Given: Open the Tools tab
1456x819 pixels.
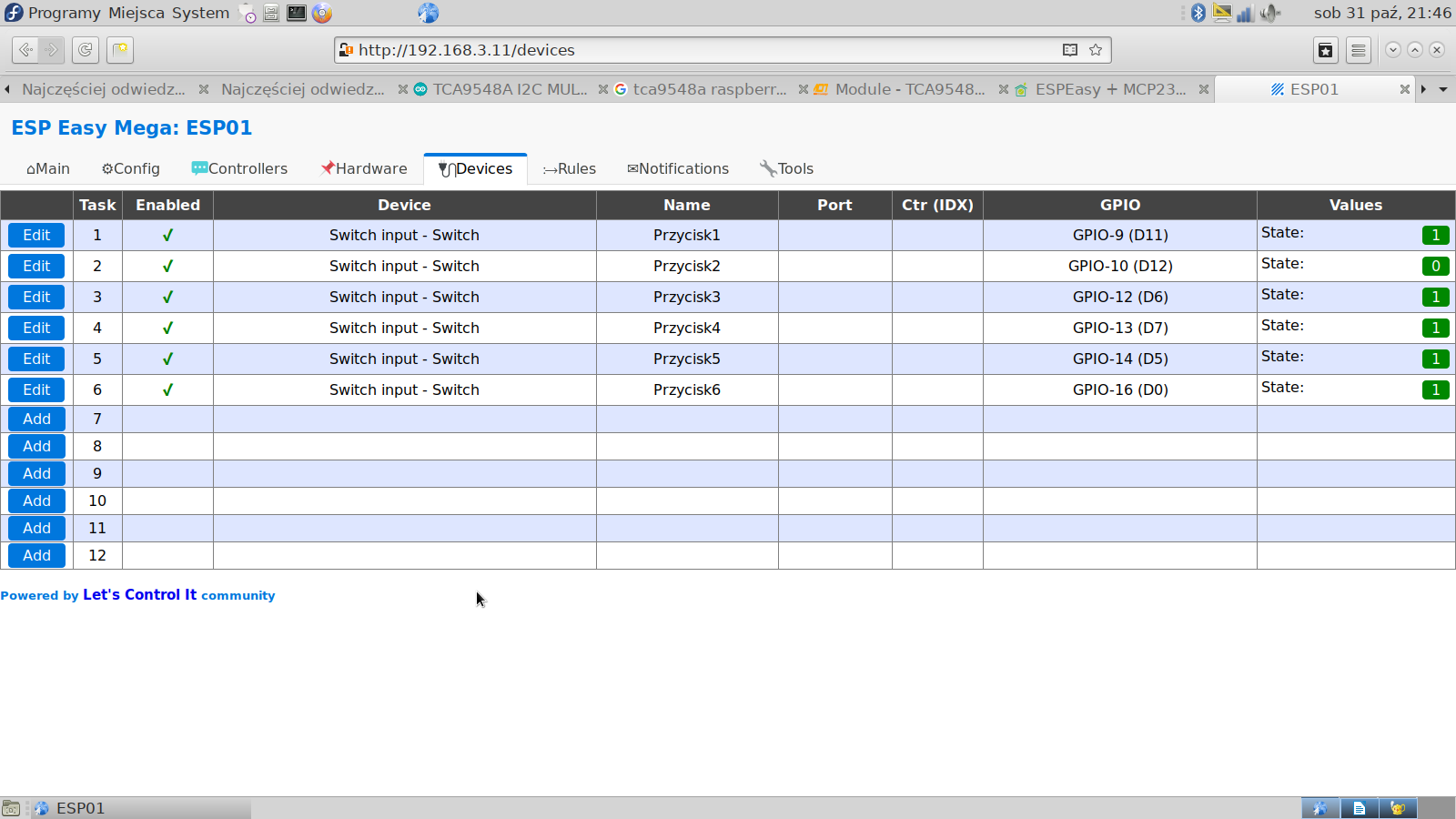Looking at the screenshot, I should click(x=787, y=168).
